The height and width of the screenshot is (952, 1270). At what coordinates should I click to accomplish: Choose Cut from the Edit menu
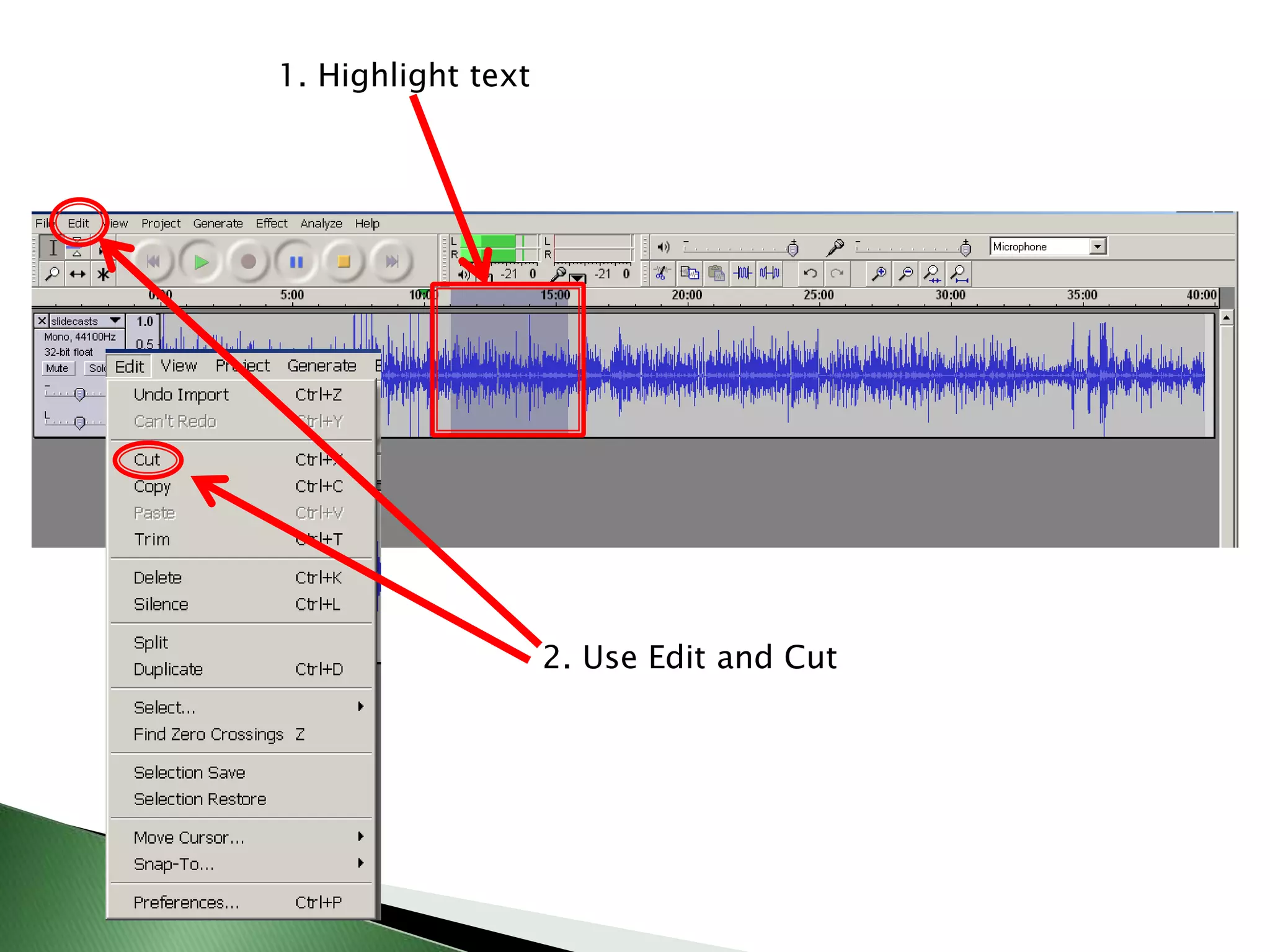148,460
